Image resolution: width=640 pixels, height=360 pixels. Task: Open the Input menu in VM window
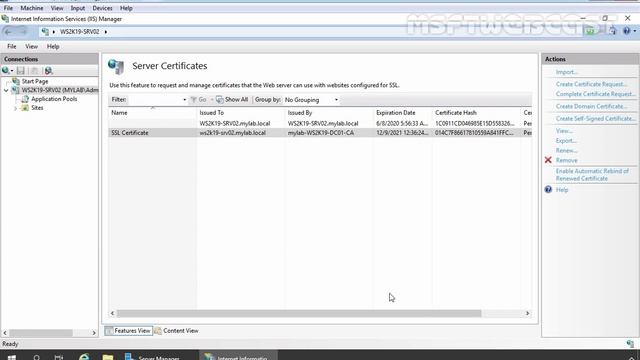point(78,8)
